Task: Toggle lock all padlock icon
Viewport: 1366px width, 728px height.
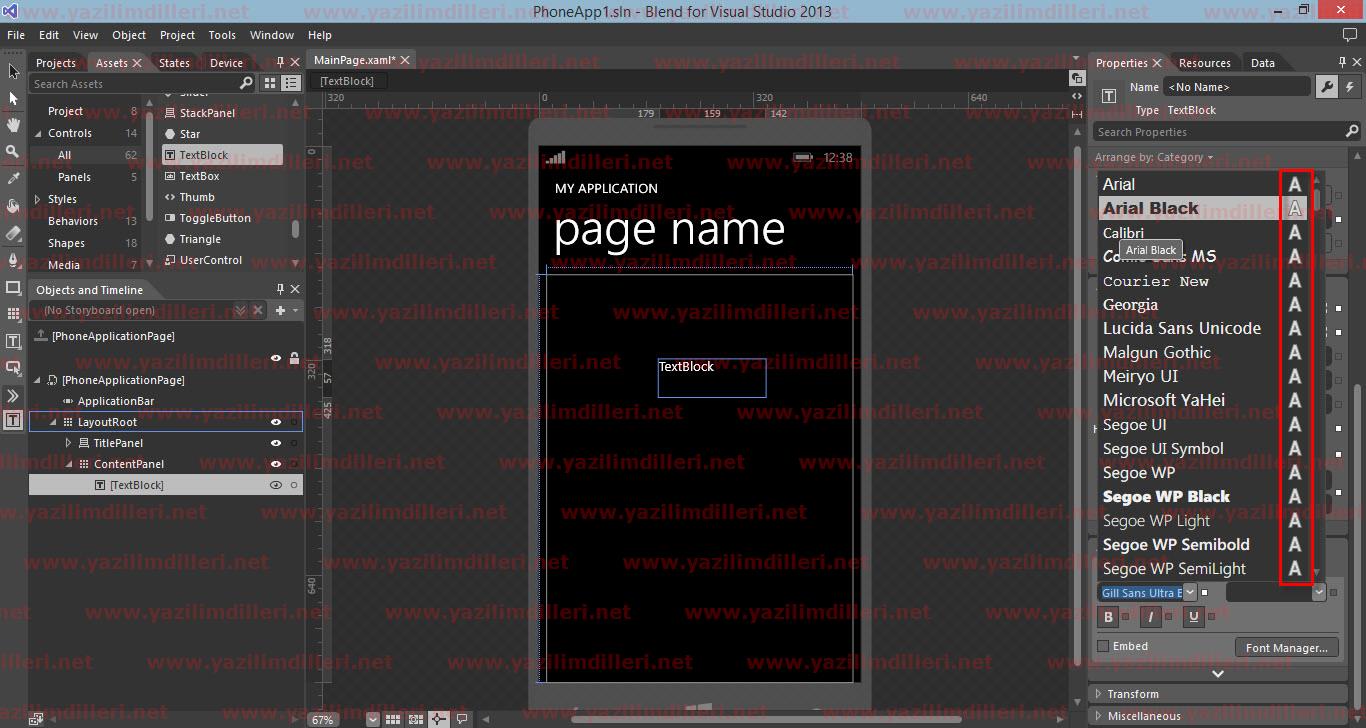Action: [294, 358]
